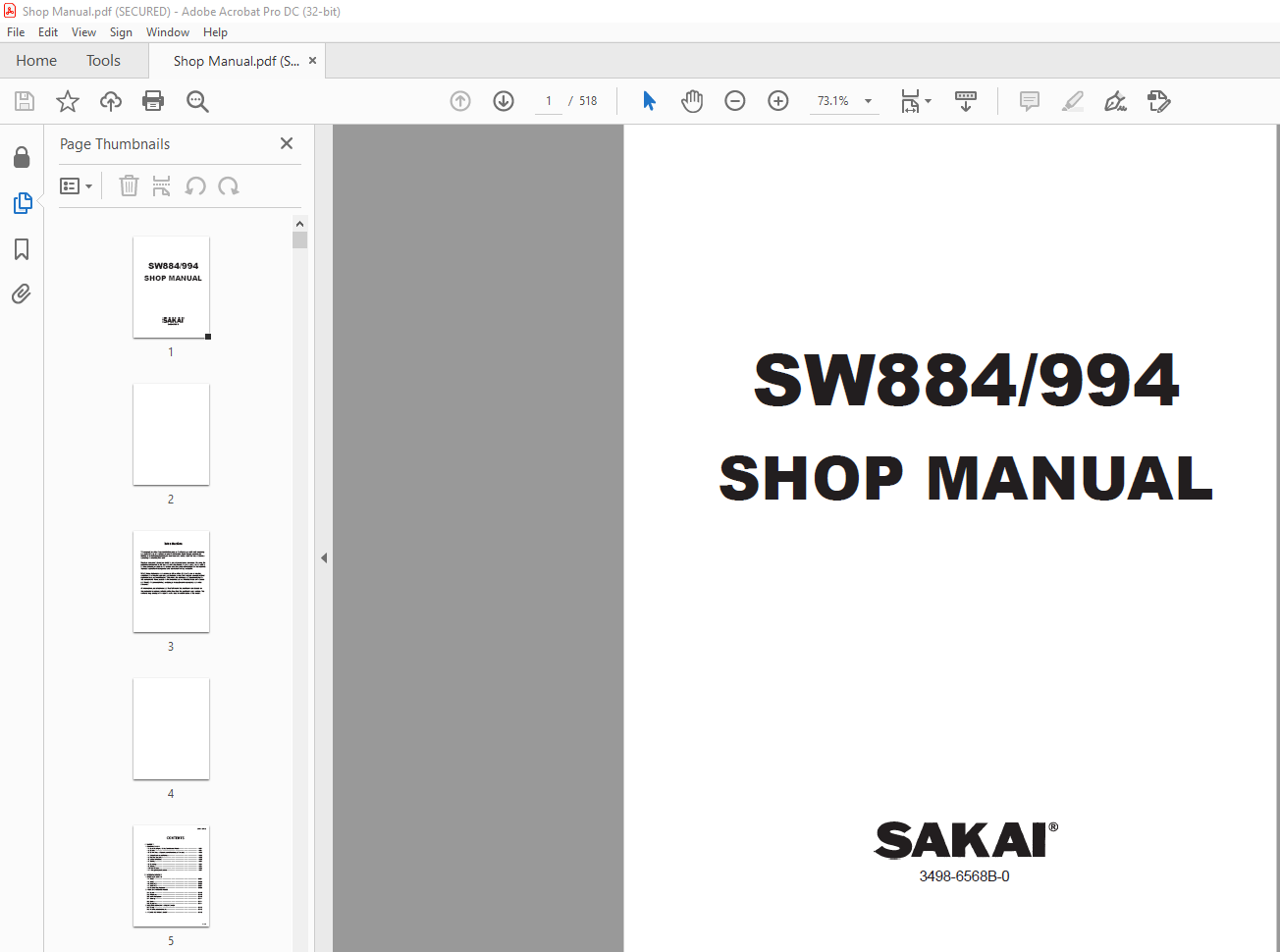Viewport: 1280px width, 952px height.
Task: Add file to starred with star icon
Action: [68, 101]
